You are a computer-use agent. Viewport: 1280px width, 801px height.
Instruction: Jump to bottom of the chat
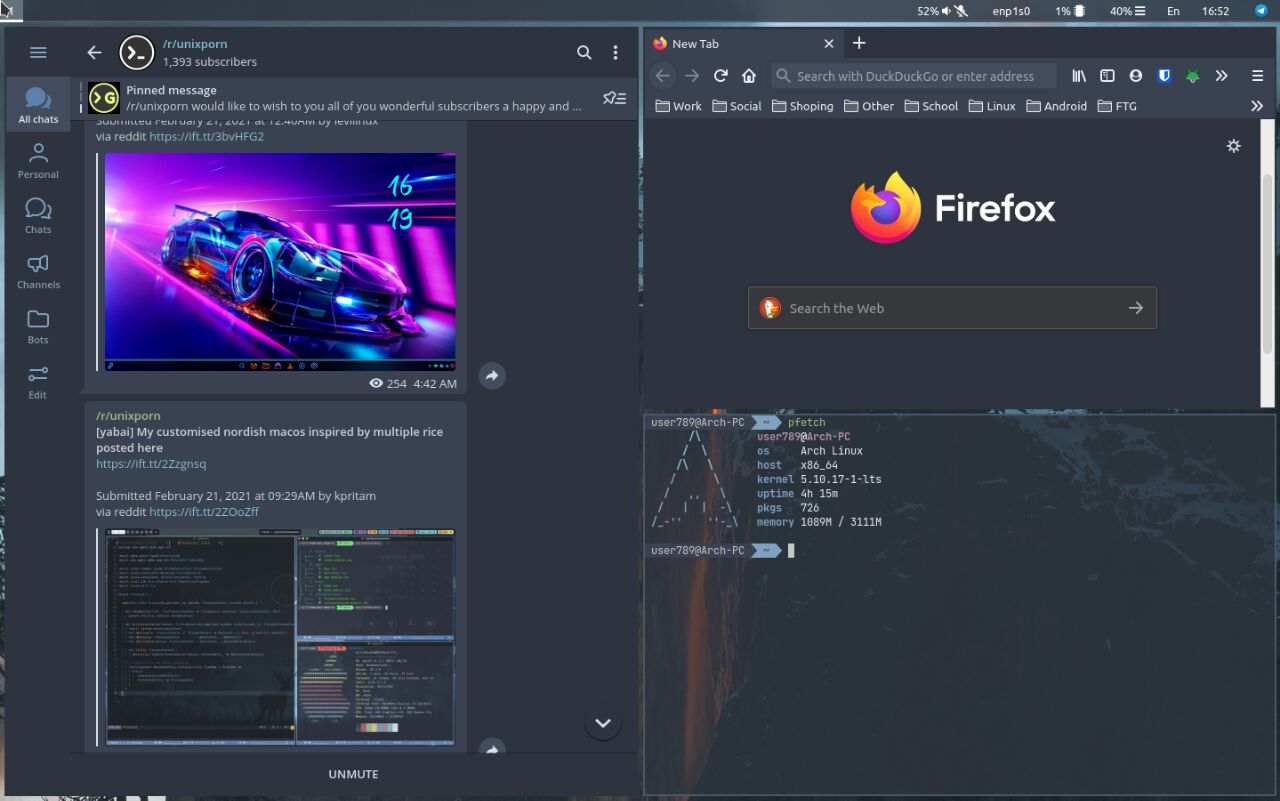603,722
